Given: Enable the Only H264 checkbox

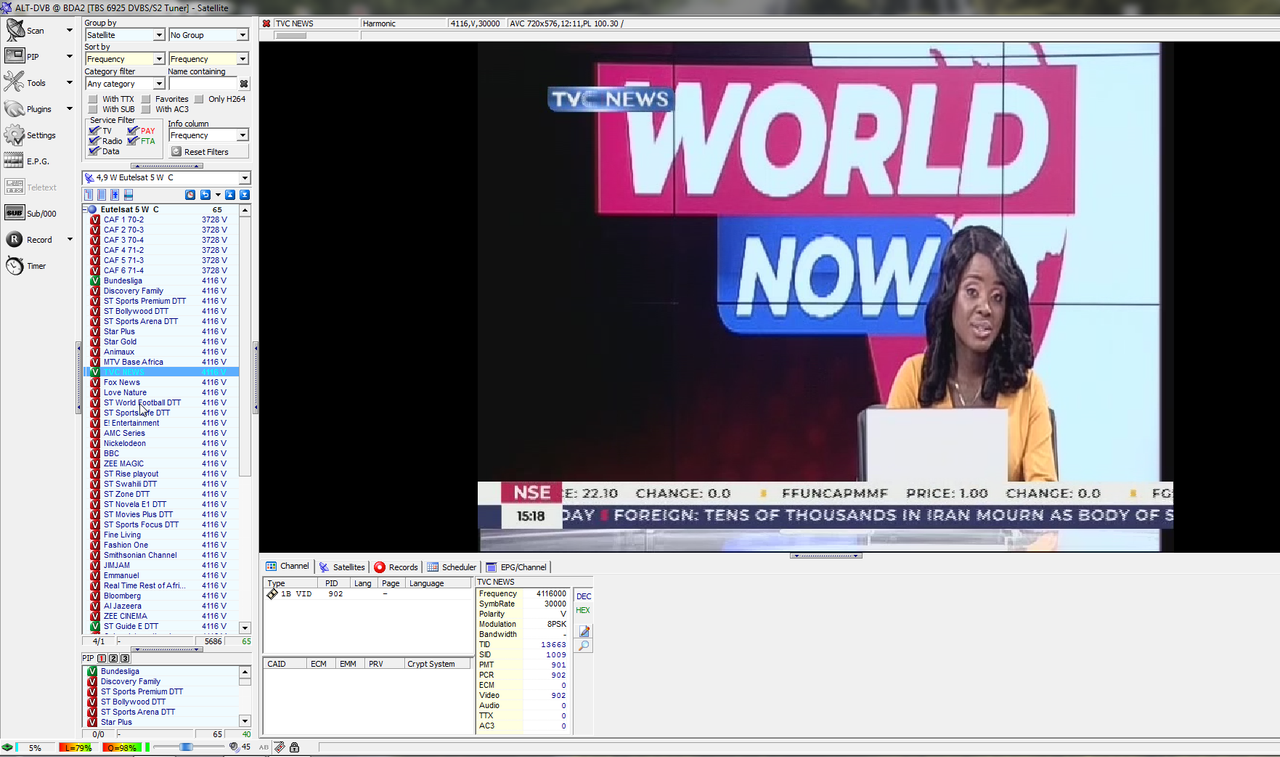Looking at the screenshot, I should (199, 99).
